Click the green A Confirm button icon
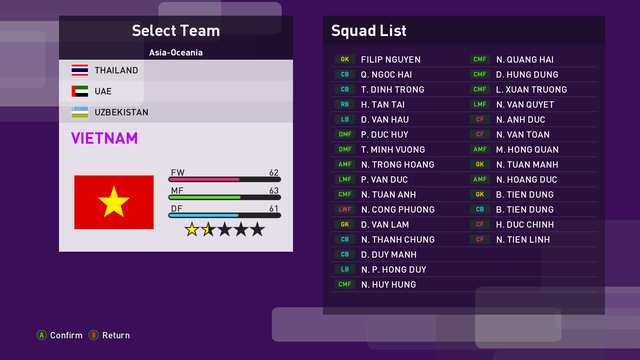Image resolution: width=640 pixels, height=360 pixels. click(41, 335)
